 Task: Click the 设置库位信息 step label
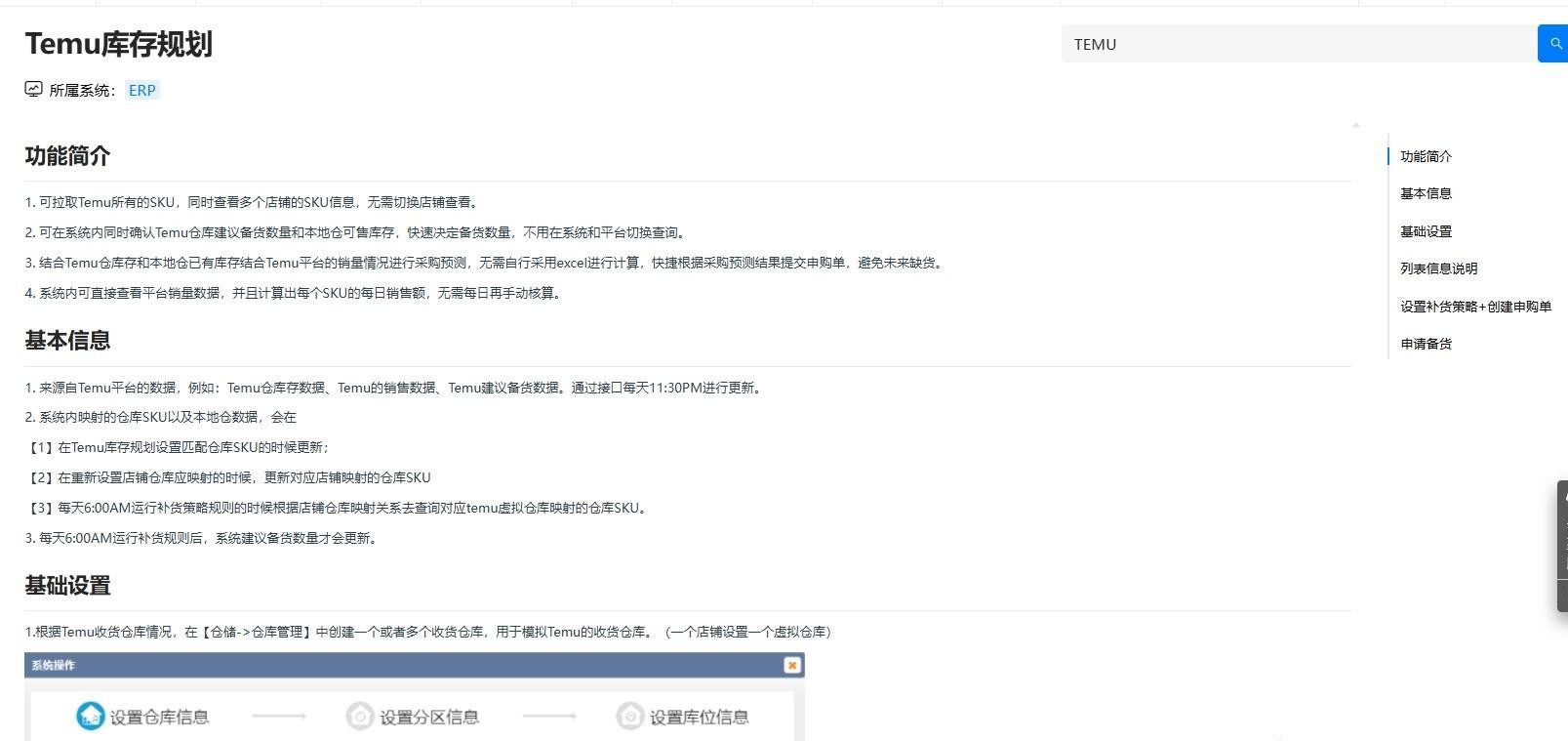(700, 718)
